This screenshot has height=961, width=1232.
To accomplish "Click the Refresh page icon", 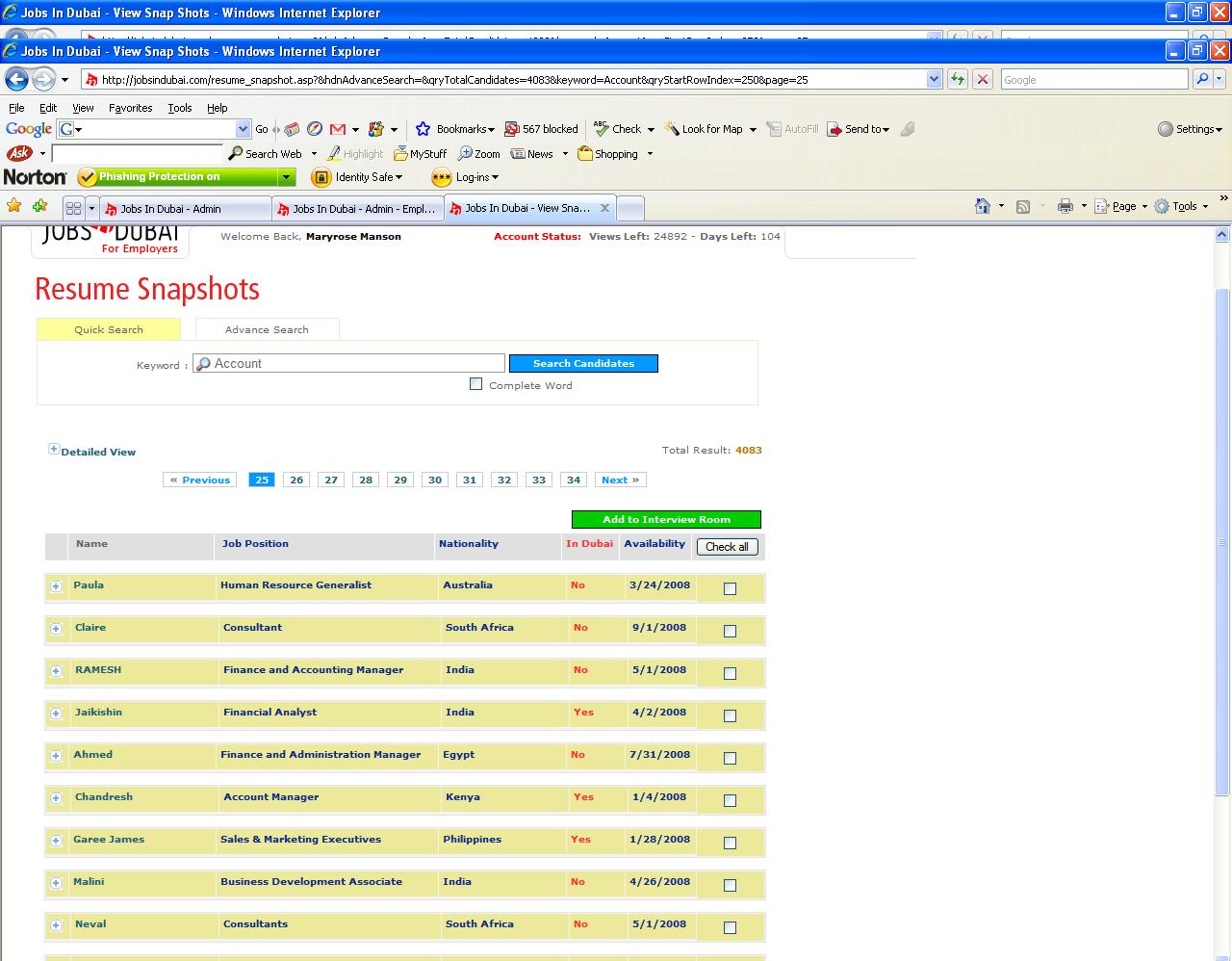I will click(957, 80).
